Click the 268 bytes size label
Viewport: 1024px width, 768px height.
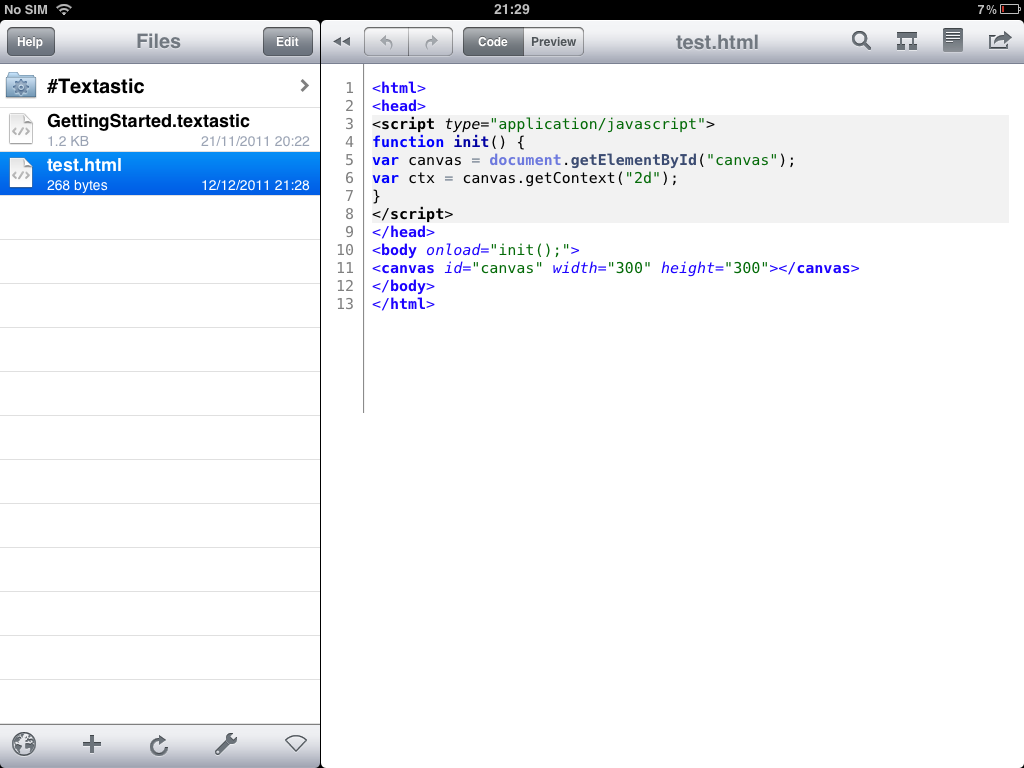(77, 185)
